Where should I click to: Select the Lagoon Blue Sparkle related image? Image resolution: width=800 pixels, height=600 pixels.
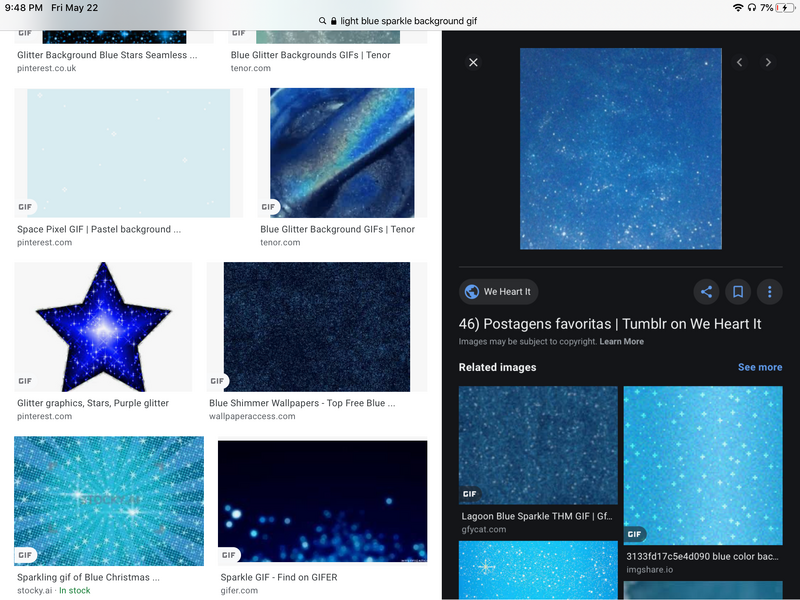coord(538,445)
